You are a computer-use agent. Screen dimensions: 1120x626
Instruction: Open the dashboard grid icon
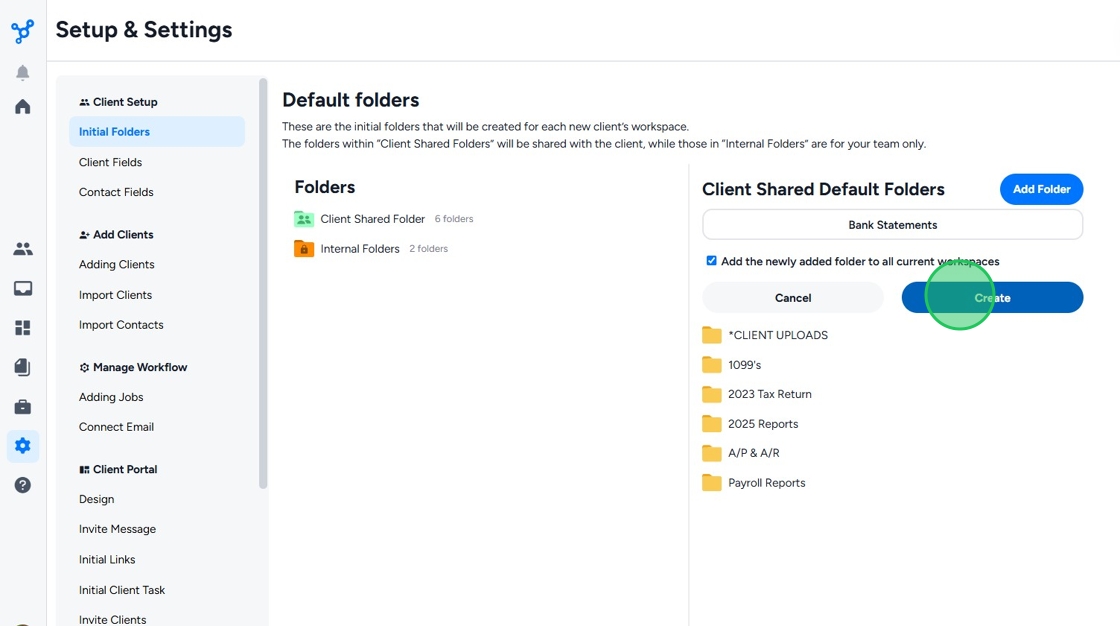pyautogui.click(x=22, y=328)
